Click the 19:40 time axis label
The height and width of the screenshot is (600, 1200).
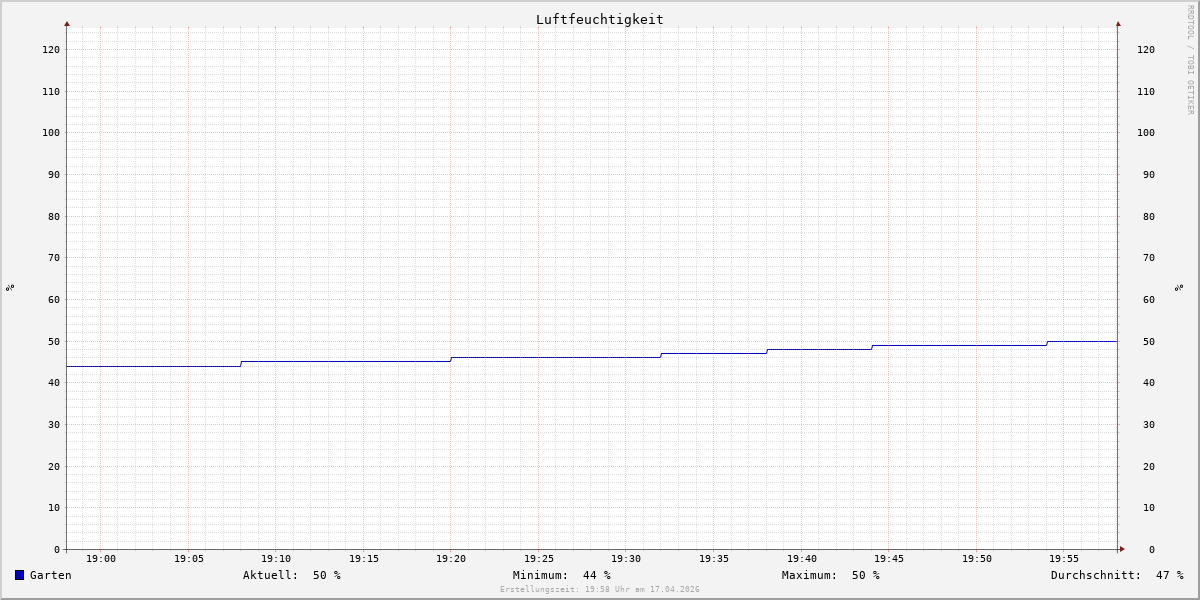tap(802, 559)
